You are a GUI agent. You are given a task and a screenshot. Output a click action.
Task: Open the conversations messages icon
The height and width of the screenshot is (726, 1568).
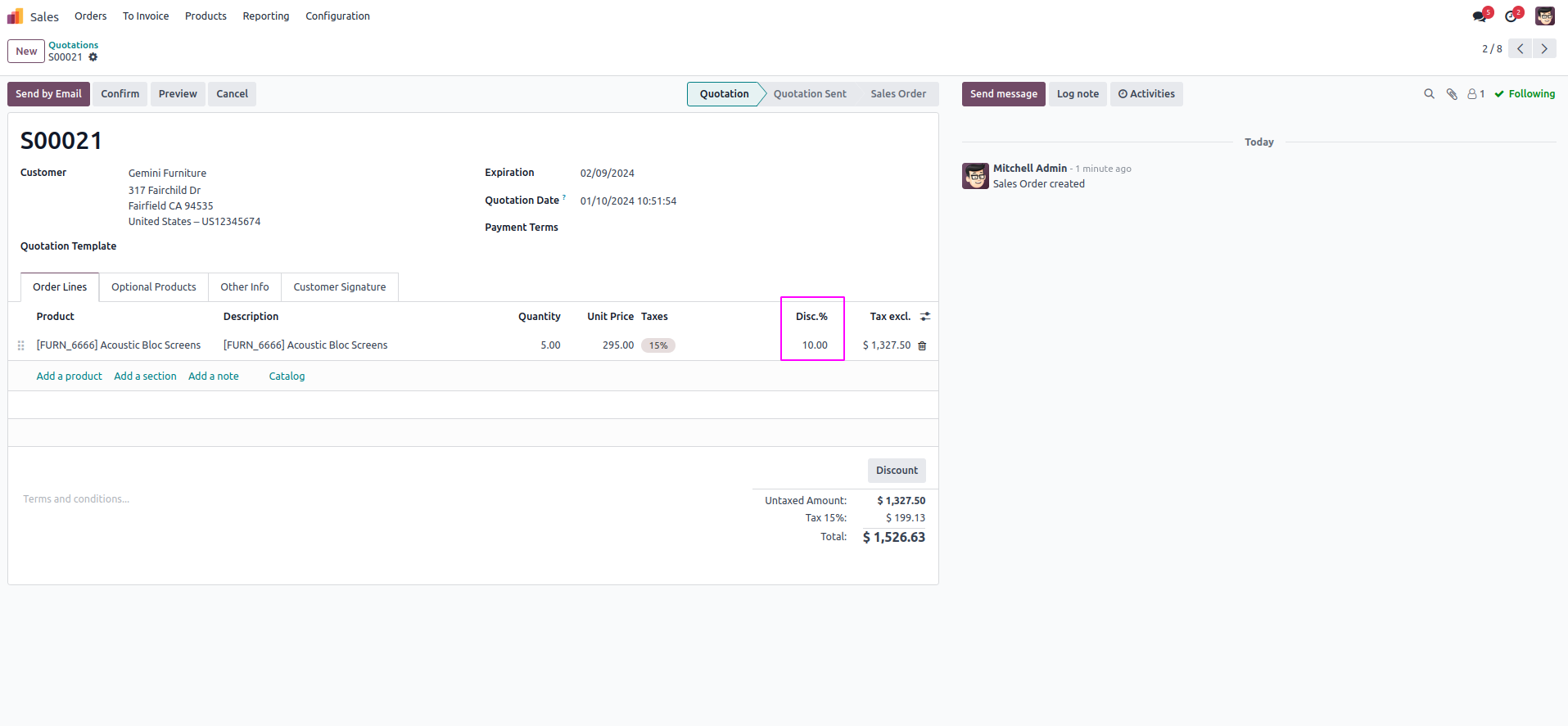pos(1480,16)
